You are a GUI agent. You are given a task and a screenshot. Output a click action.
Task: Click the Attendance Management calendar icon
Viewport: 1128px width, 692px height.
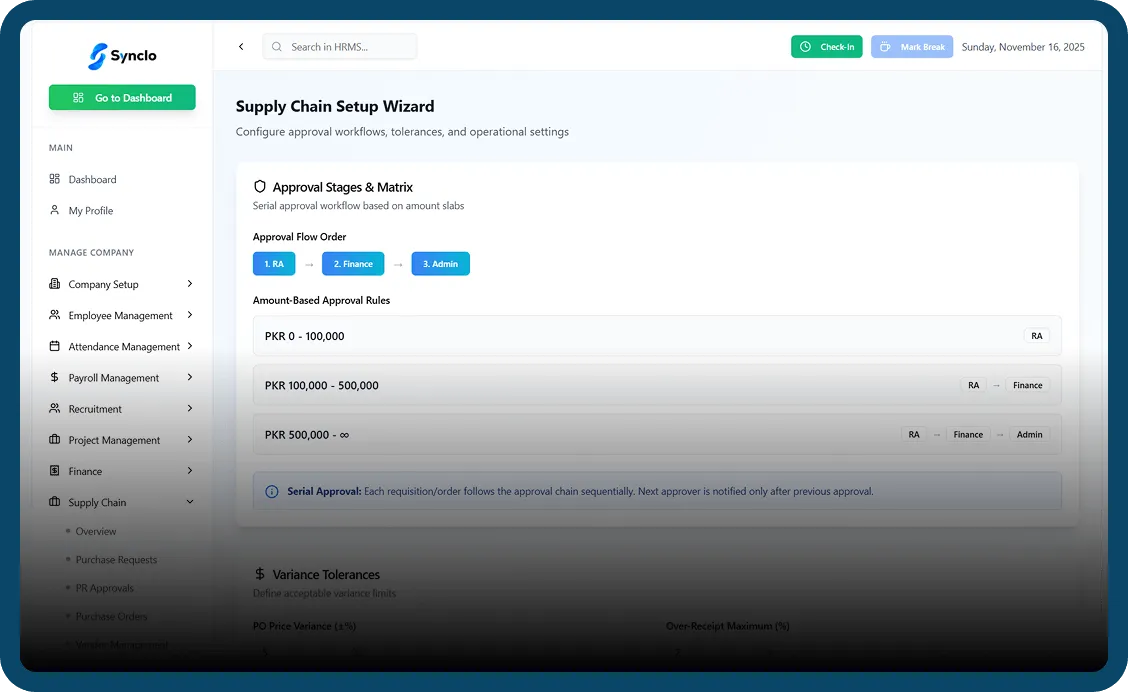pyautogui.click(x=55, y=347)
